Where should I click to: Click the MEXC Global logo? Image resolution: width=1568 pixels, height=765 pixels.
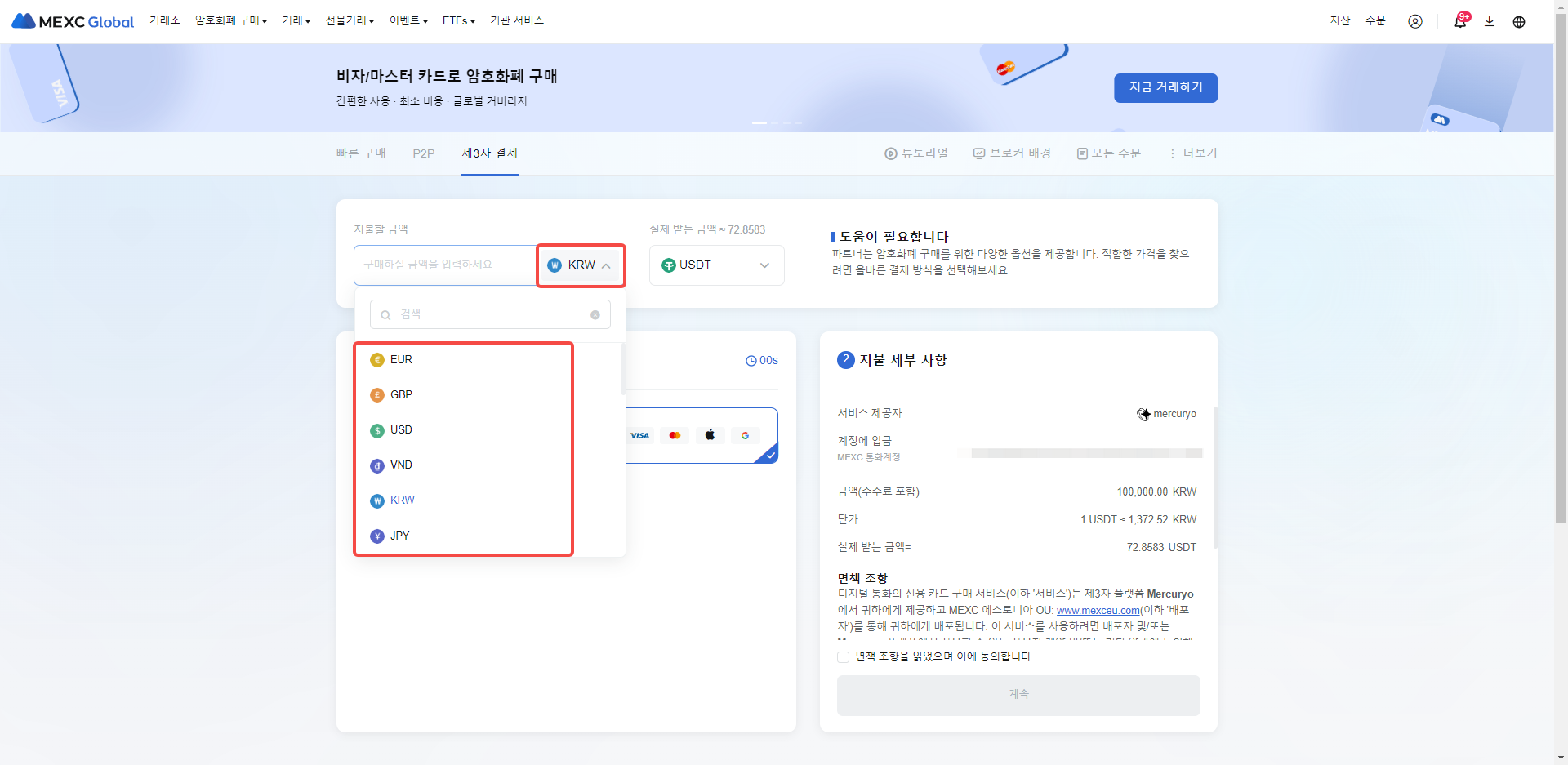73,21
